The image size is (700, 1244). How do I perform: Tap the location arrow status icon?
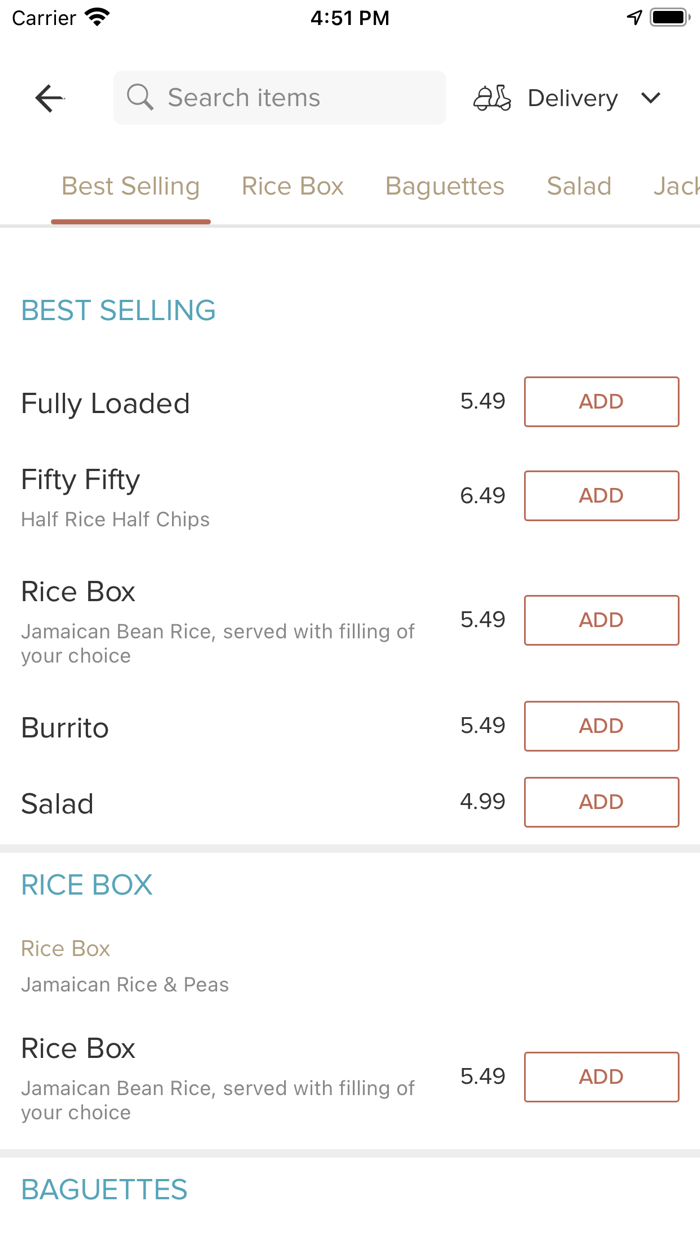pos(635,17)
